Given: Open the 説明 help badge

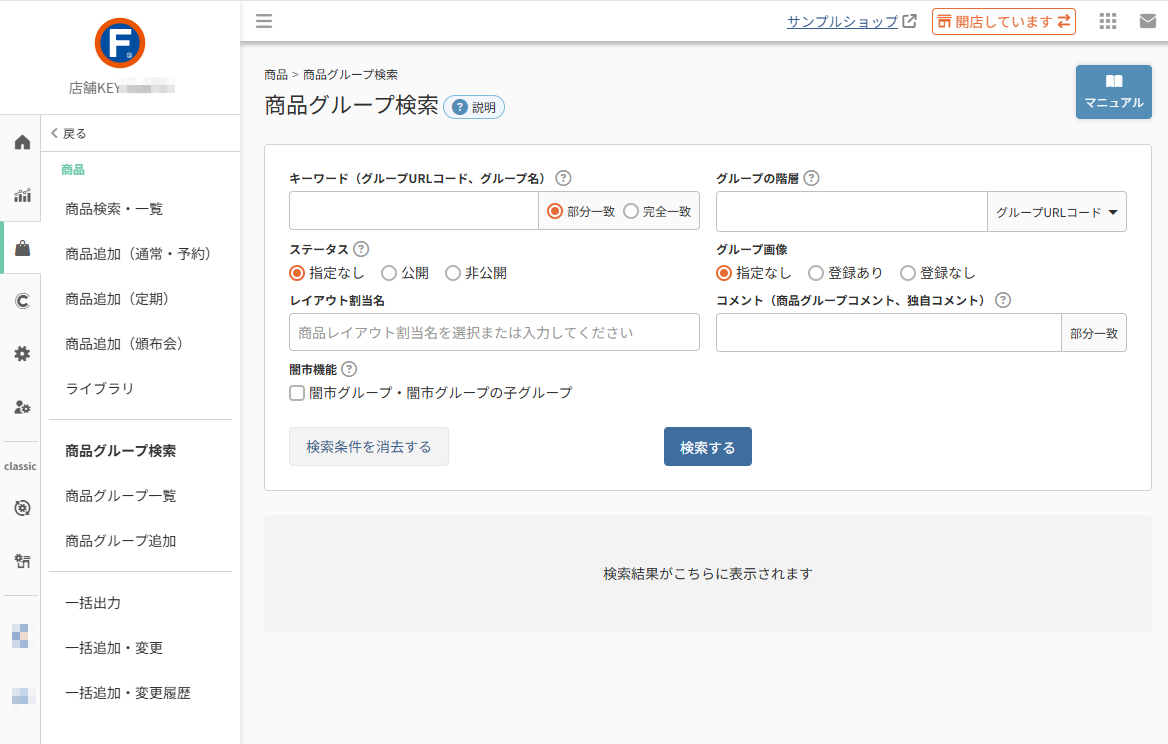Looking at the screenshot, I should [474, 107].
